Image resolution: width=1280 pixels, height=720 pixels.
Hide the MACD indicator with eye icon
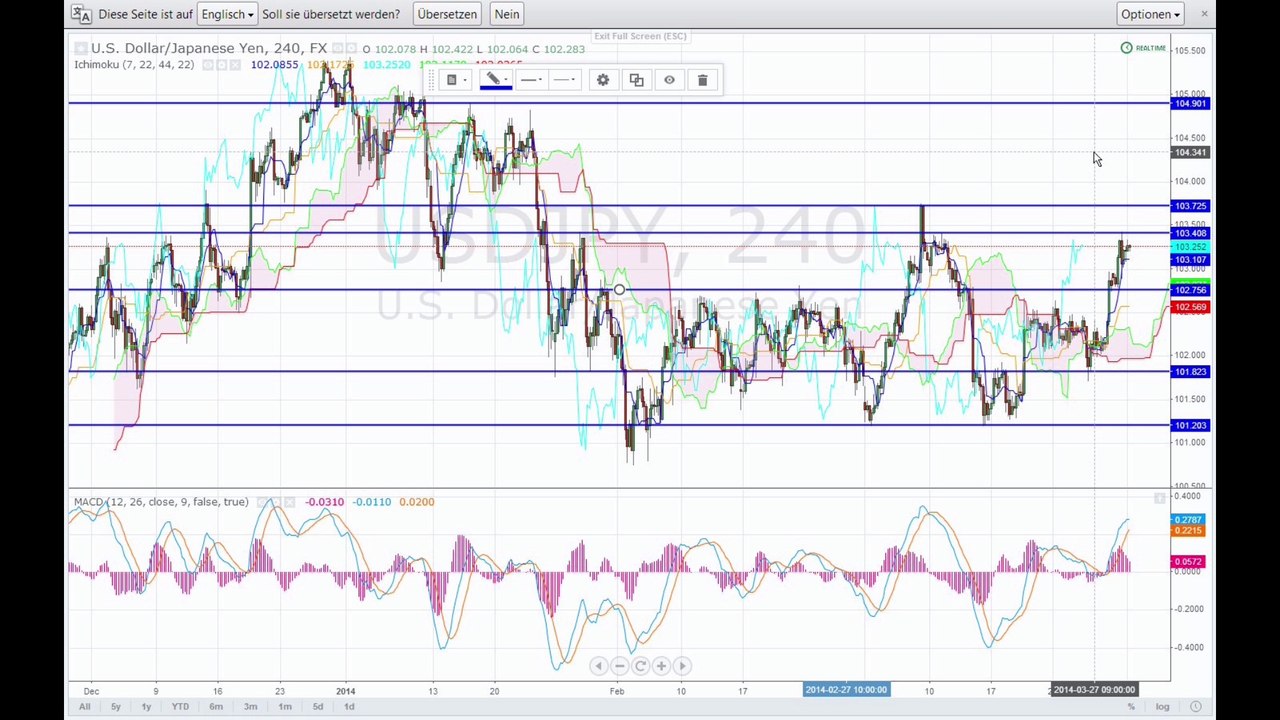click(x=263, y=502)
